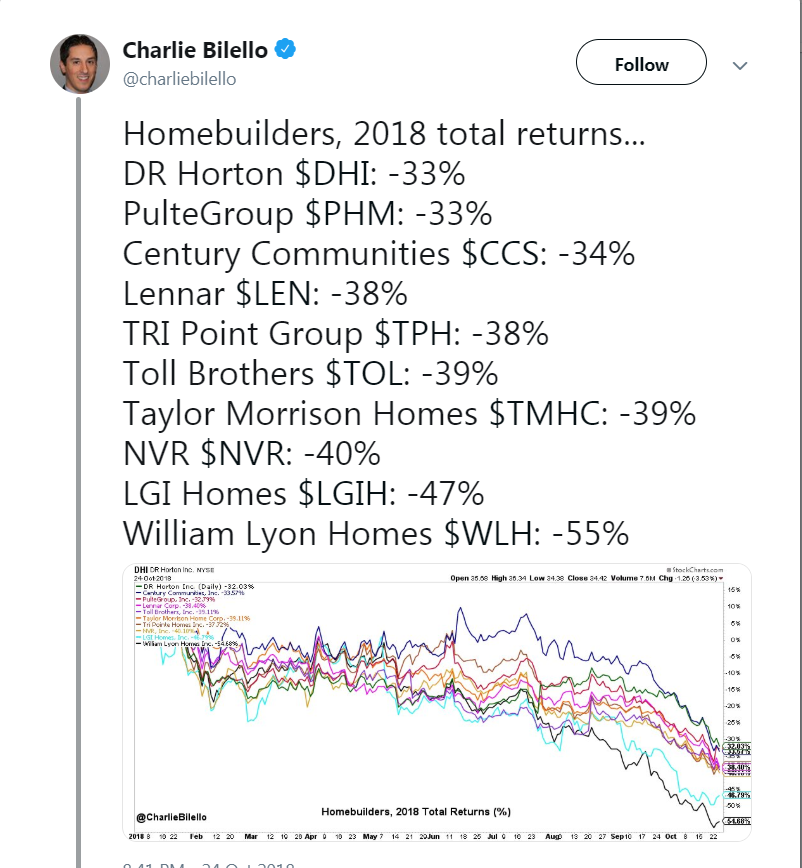The height and width of the screenshot is (868, 802).
Task: Click the $WLH cashtag
Action: coord(500,534)
